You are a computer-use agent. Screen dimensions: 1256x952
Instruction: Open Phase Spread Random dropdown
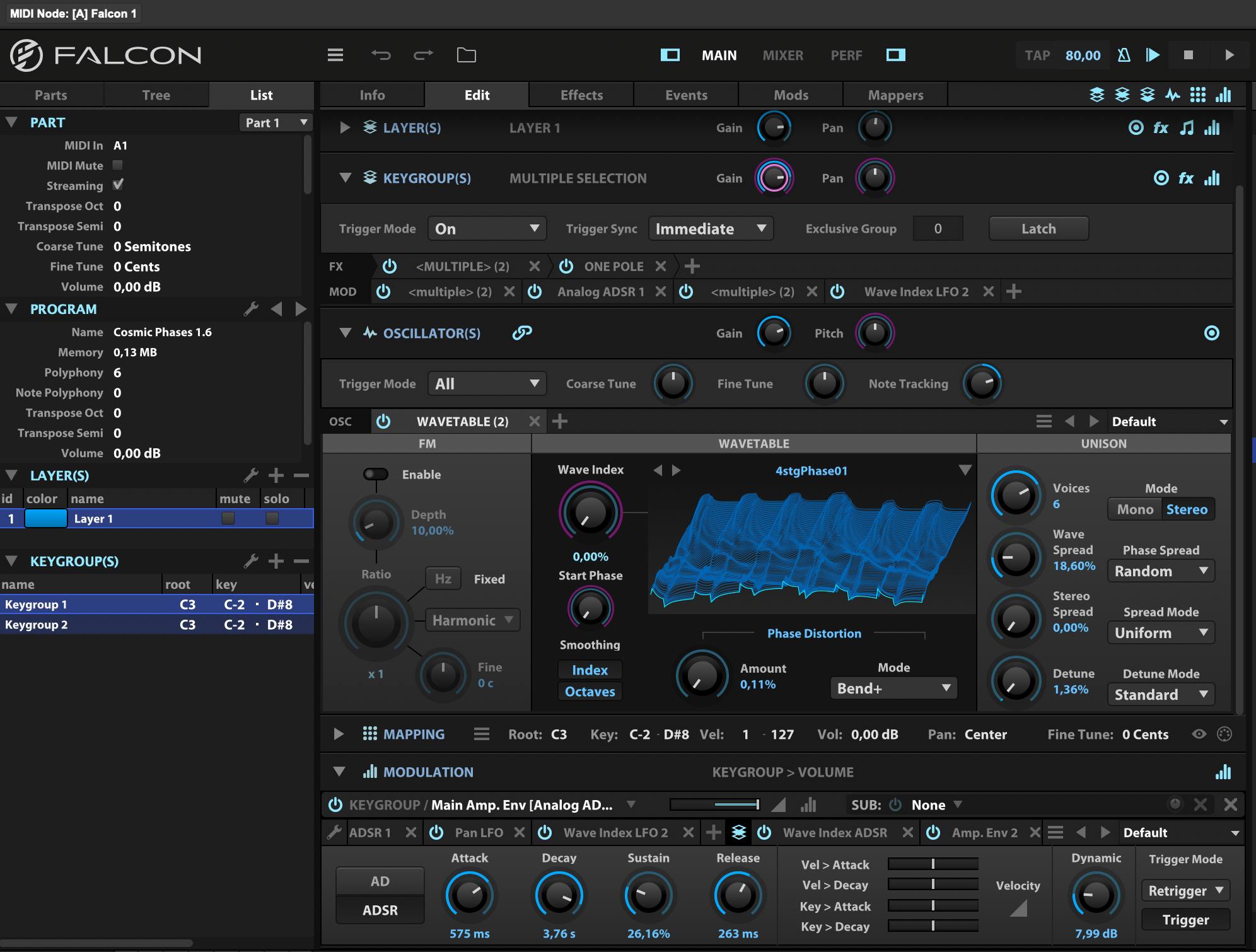(x=1161, y=571)
